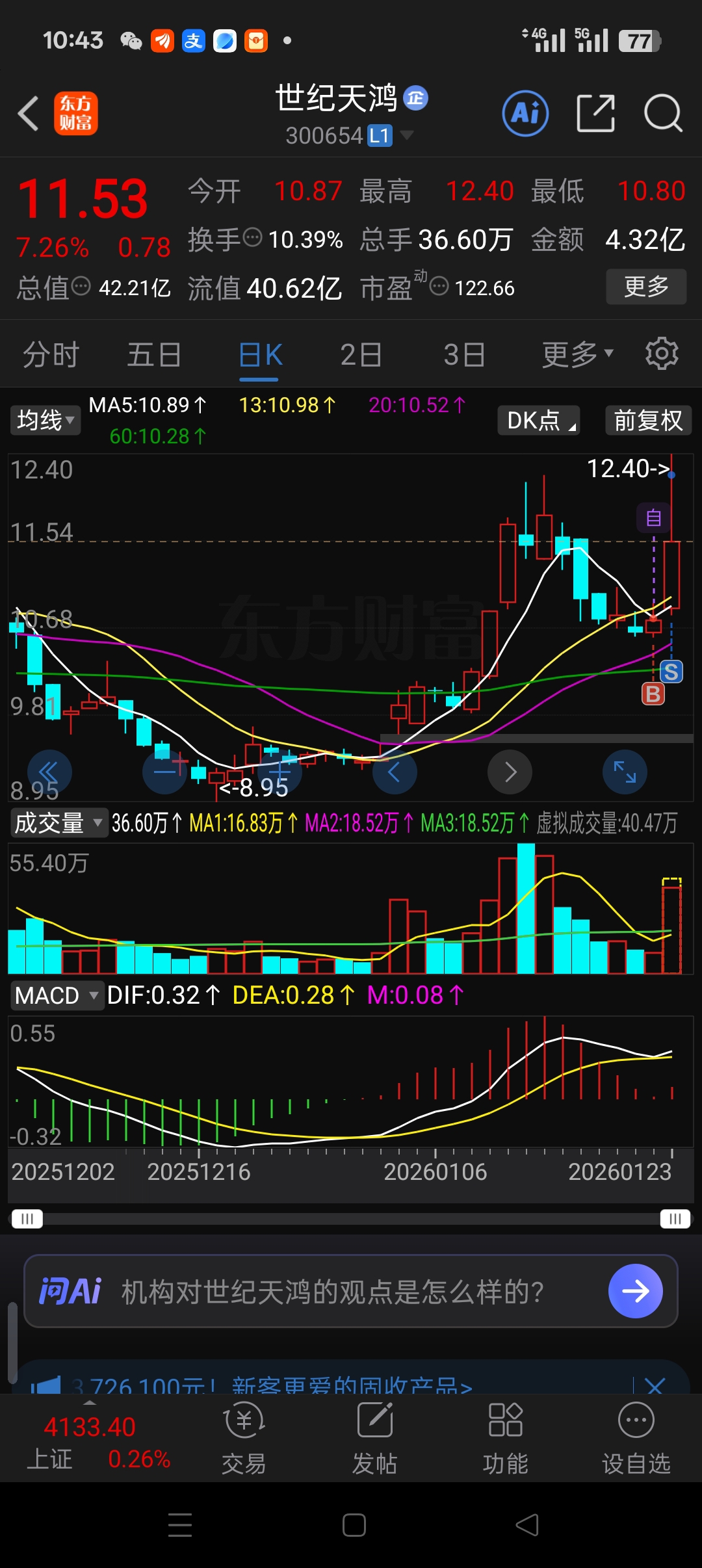The width and height of the screenshot is (702, 1568).
Task: Tap the purple 自 marker icon
Action: [653, 518]
